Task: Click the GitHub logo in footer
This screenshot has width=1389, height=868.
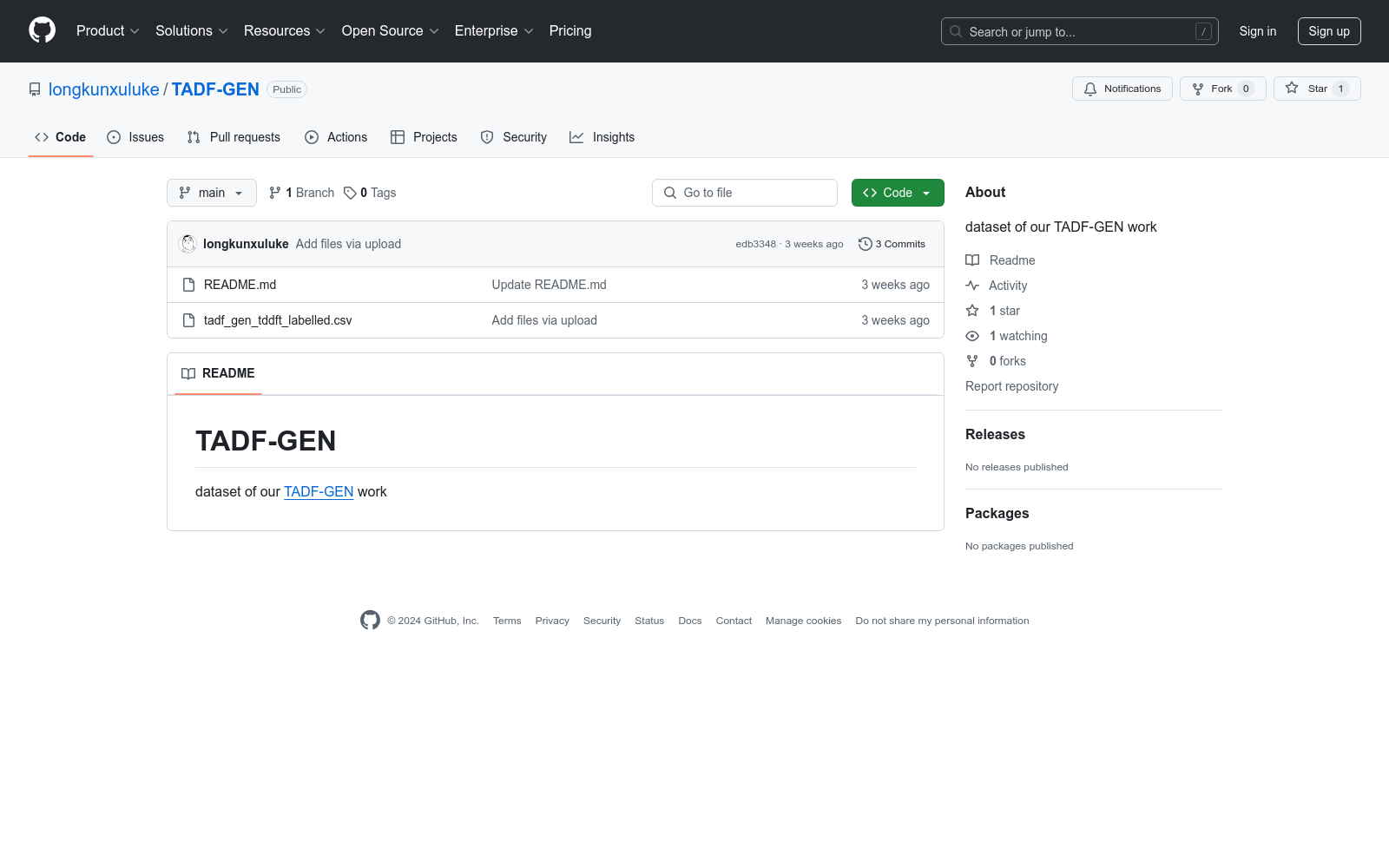Action: [x=370, y=621]
